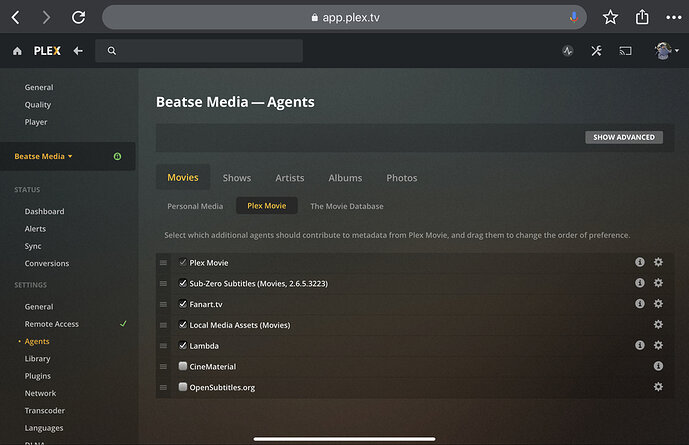Viewport: 689px width, 445px height.
Task: Open the Activity pulse icon
Action: tap(568, 51)
